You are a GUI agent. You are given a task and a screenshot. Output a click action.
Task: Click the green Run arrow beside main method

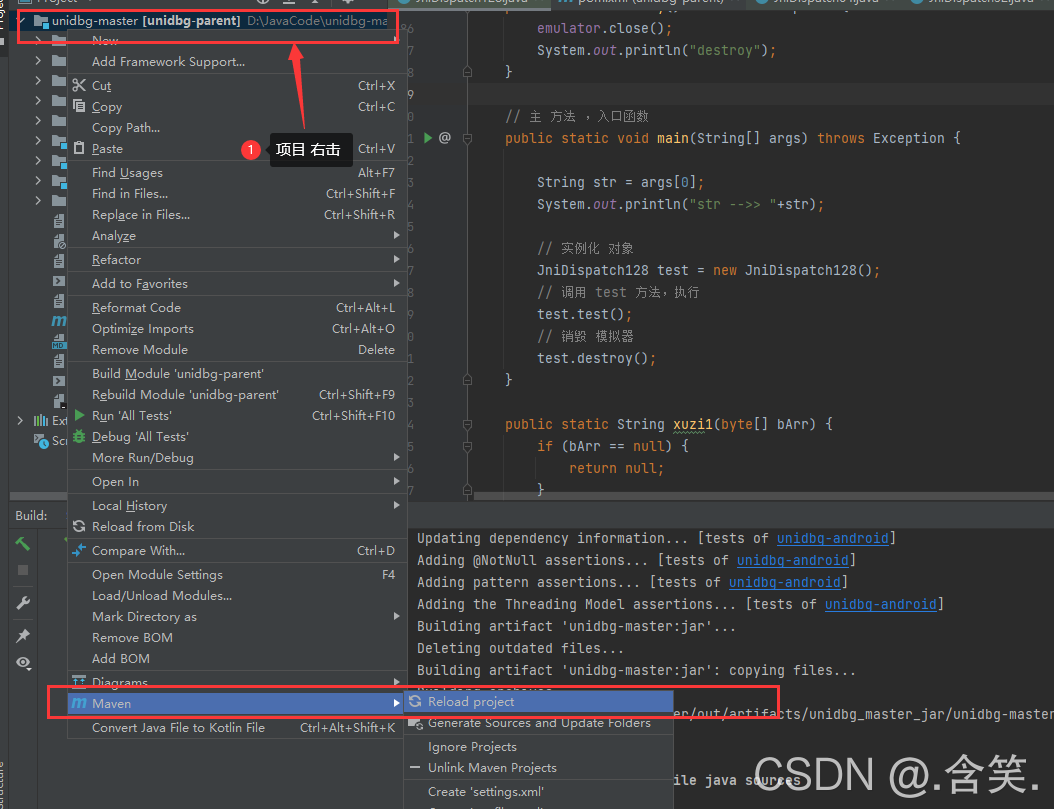(x=428, y=138)
